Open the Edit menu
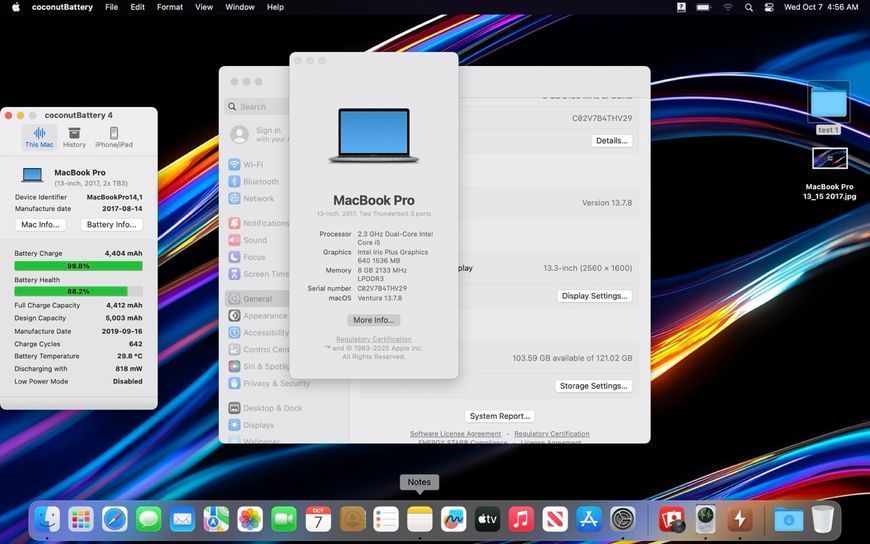Viewport: 870px width, 544px height. 137,7
